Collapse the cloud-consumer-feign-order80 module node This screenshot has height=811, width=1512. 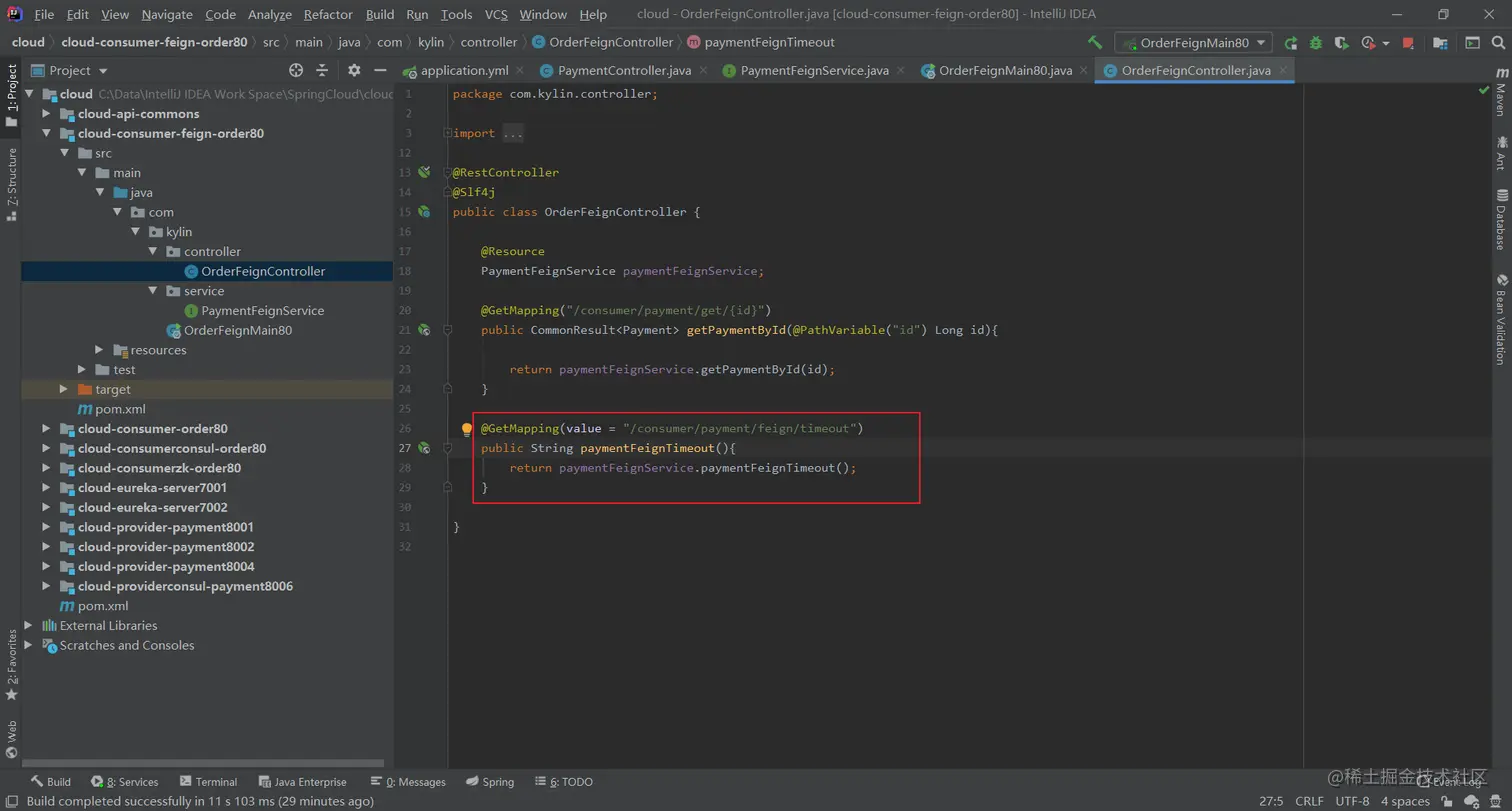click(x=46, y=134)
